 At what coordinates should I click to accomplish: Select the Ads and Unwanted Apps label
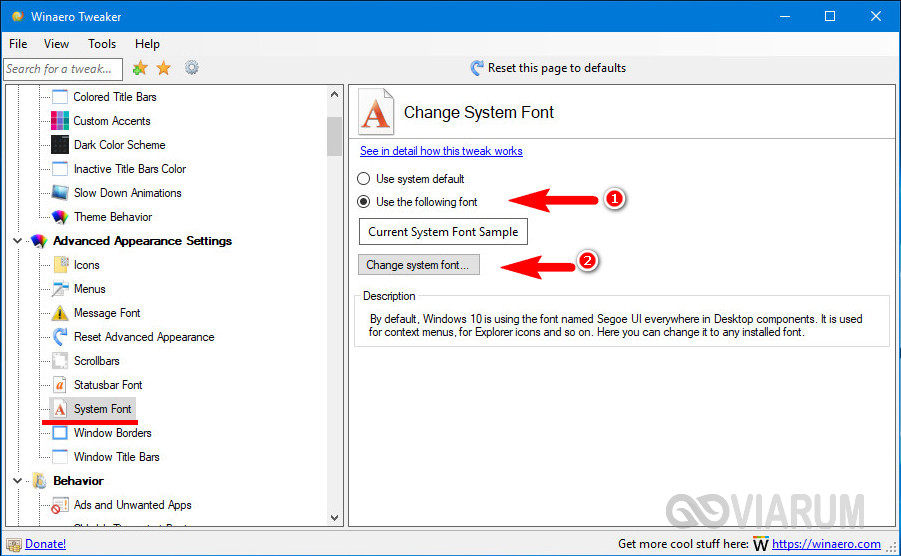(x=133, y=505)
